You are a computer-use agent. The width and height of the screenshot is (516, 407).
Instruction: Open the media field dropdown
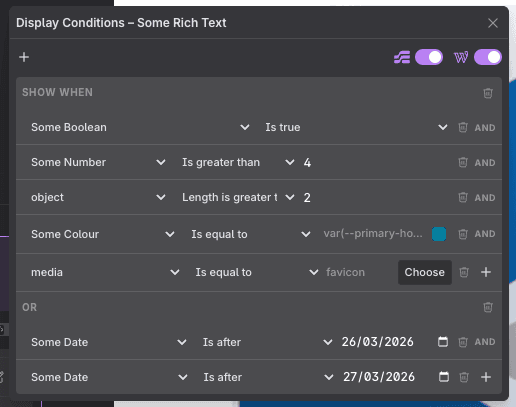[x=105, y=272]
